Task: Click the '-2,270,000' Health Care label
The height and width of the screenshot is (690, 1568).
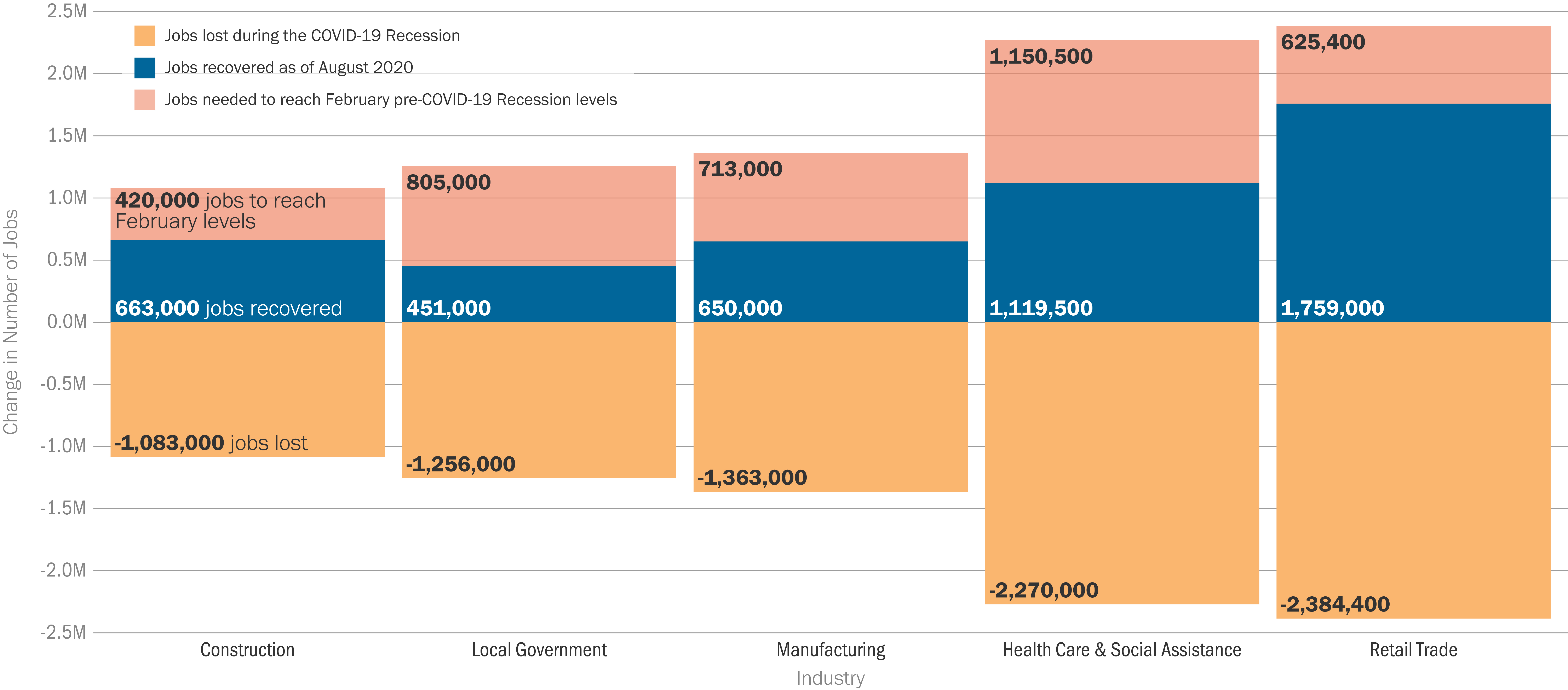Action: click(1044, 590)
